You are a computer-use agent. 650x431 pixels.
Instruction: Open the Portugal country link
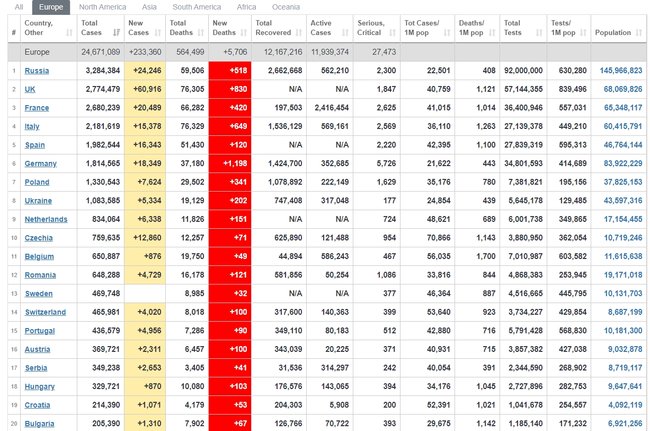coord(39,331)
